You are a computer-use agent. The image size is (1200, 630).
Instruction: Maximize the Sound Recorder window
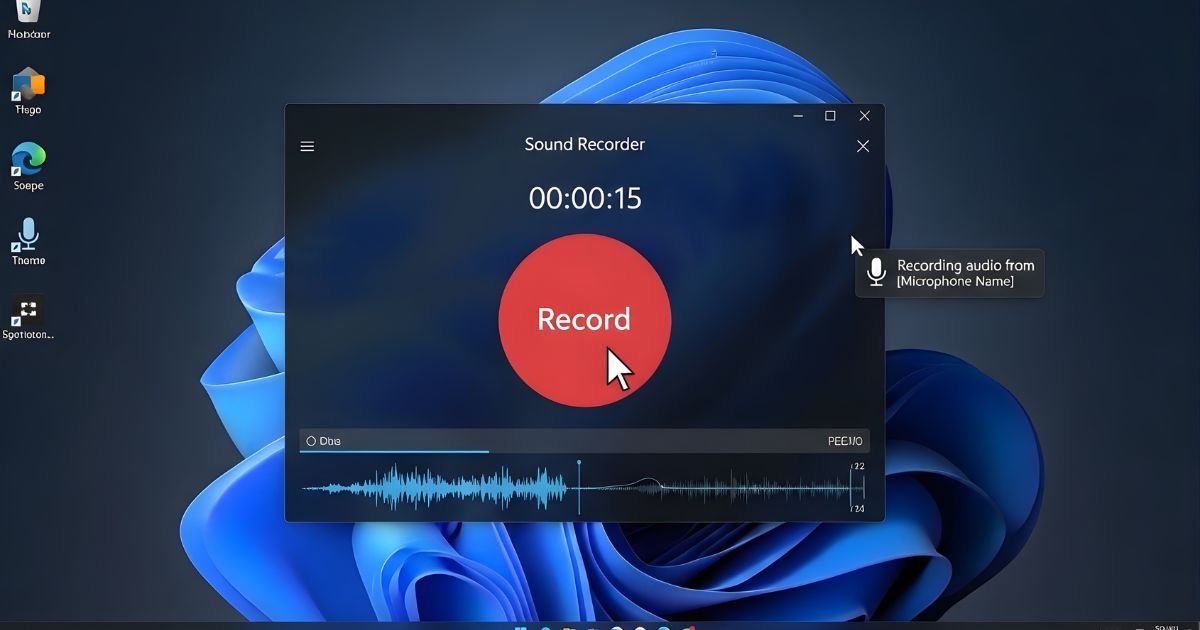(x=830, y=116)
